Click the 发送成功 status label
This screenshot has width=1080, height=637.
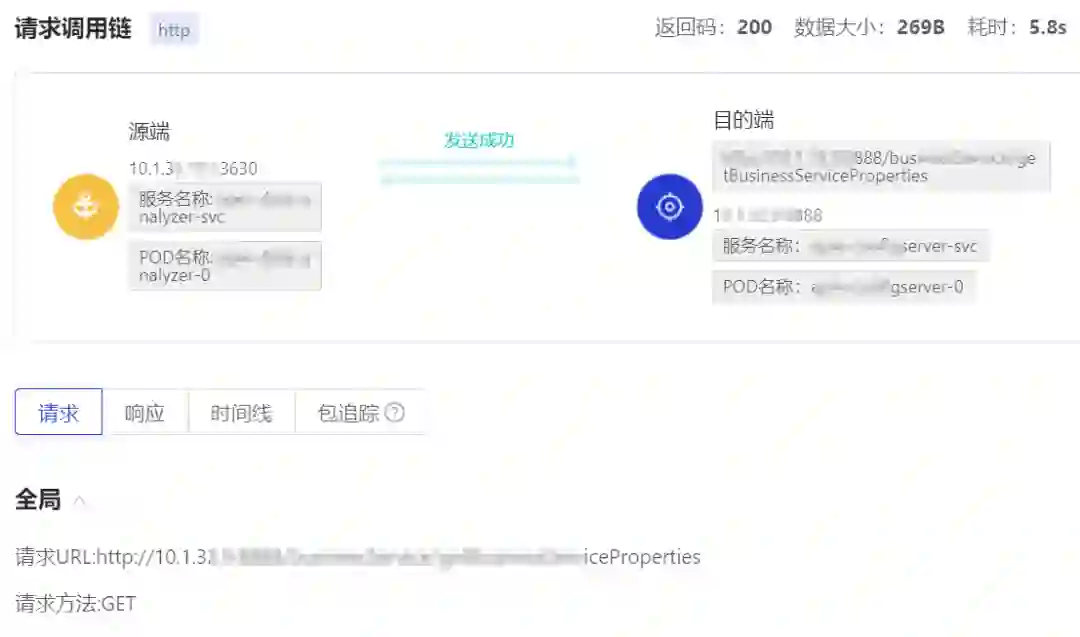click(x=479, y=140)
